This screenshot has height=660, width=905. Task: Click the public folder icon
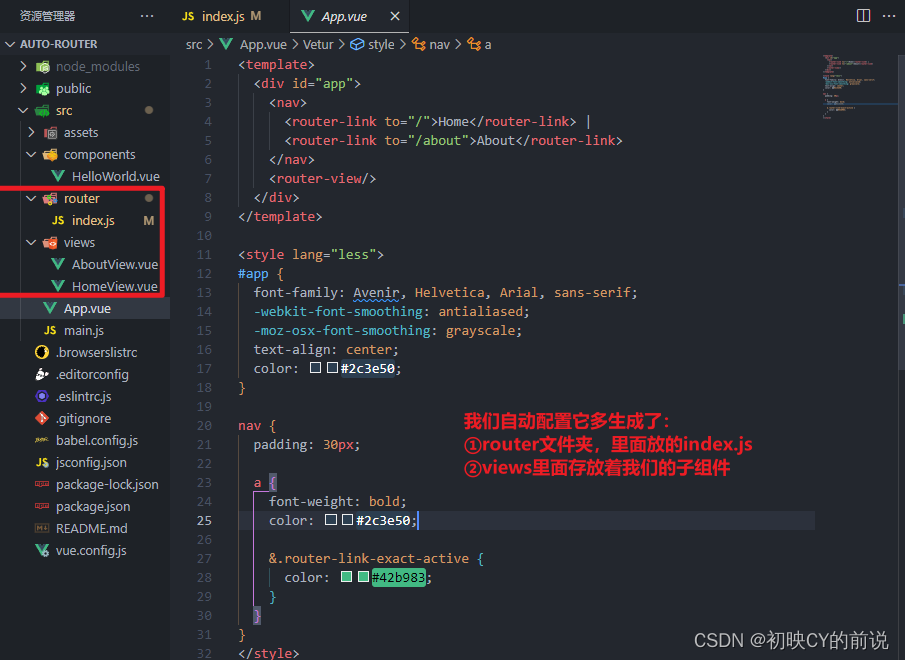pyautogui.click(x=43, y=89)
